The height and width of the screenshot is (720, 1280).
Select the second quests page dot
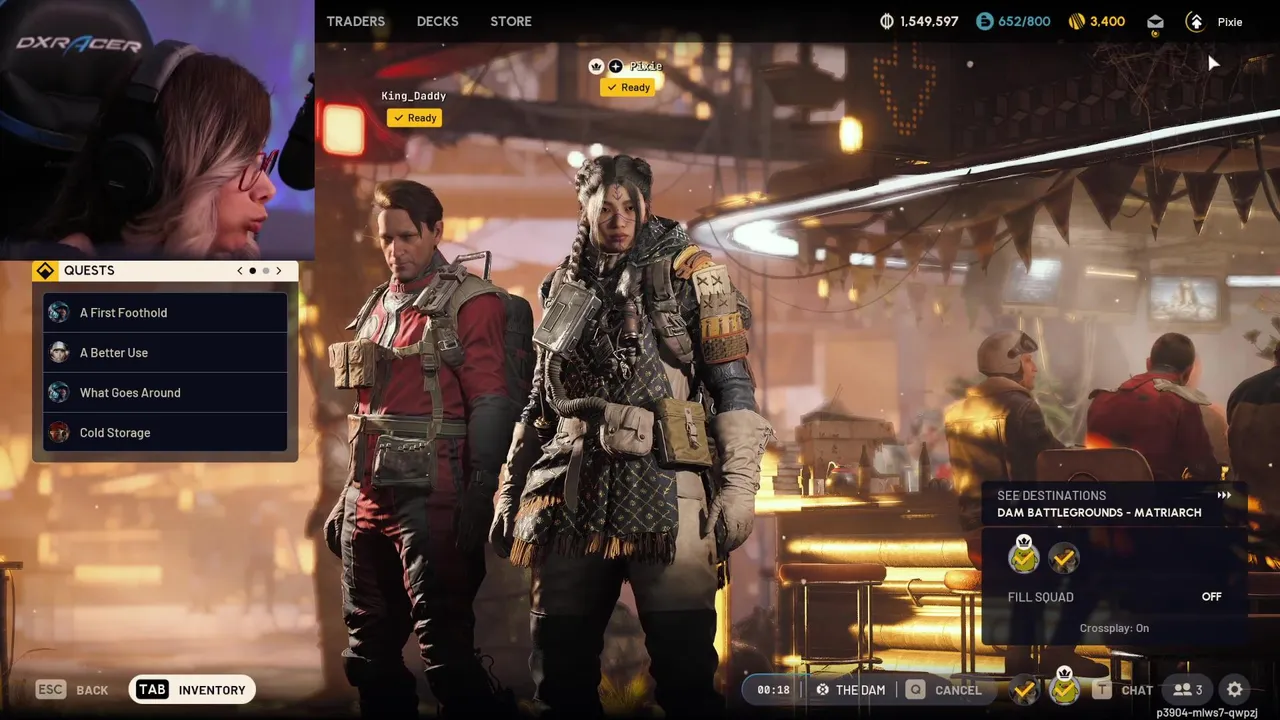266,271
